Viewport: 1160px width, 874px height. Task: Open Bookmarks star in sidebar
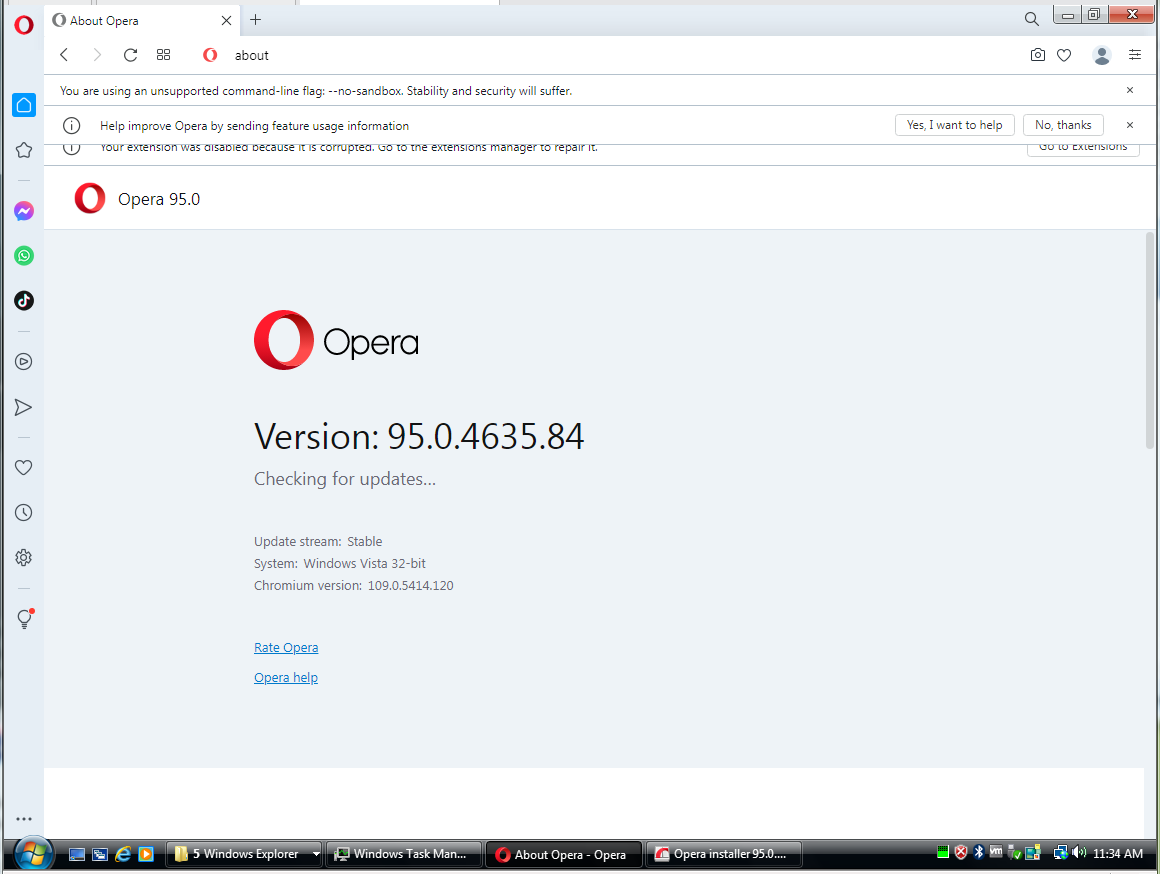pyautogui.click(x=24, y=150)
